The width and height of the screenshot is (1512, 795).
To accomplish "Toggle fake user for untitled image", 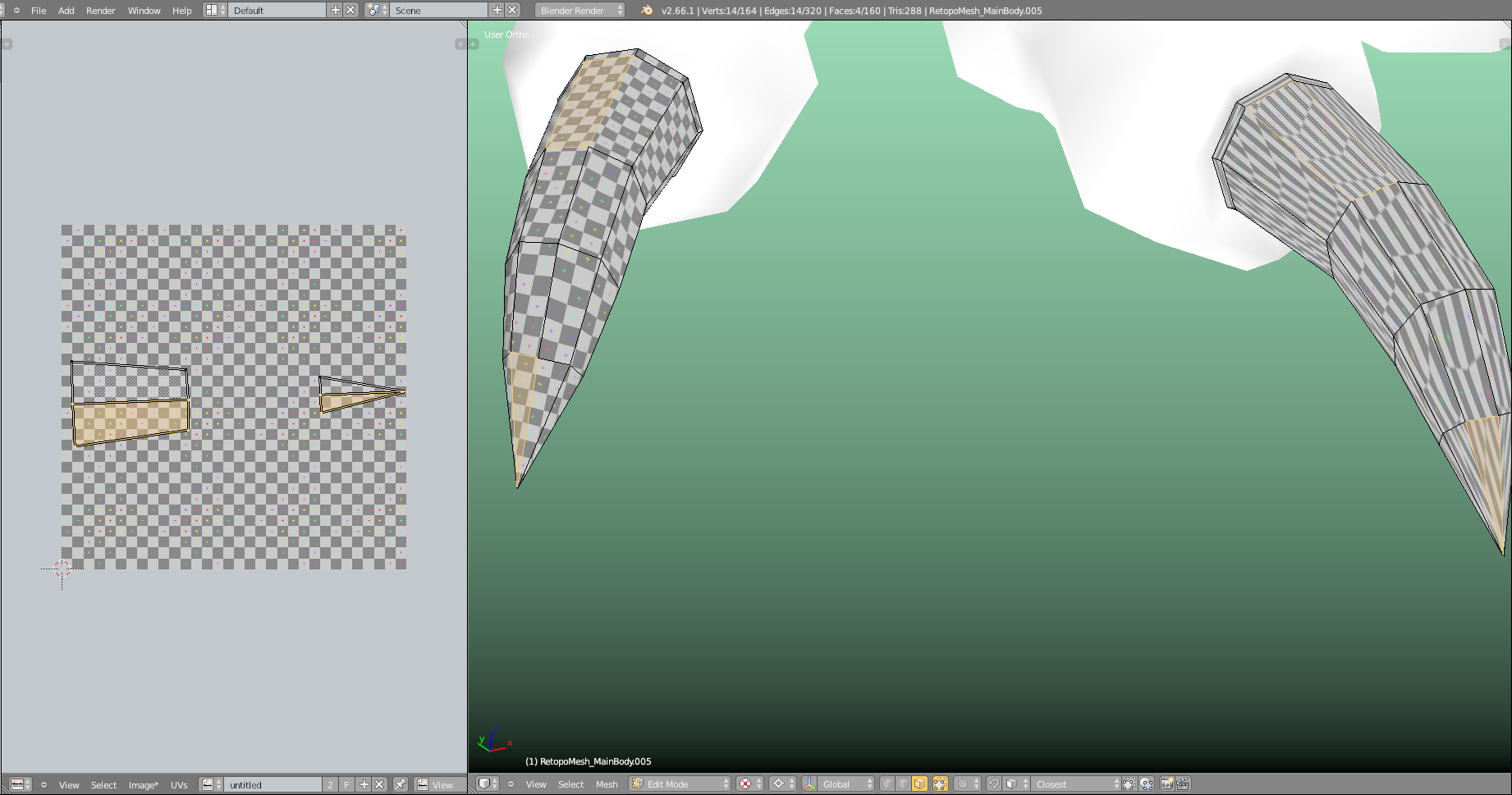I will coord(346,784).
